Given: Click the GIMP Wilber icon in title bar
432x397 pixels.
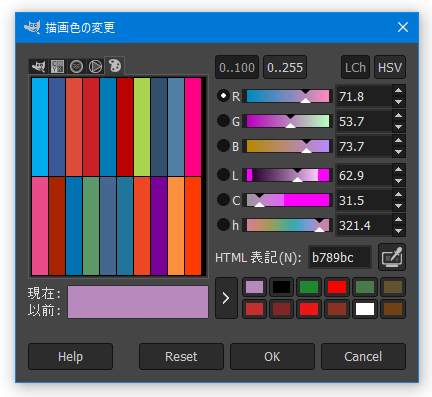Looking at the screenshot, I should pyautogui.click(x=32, y=27).
